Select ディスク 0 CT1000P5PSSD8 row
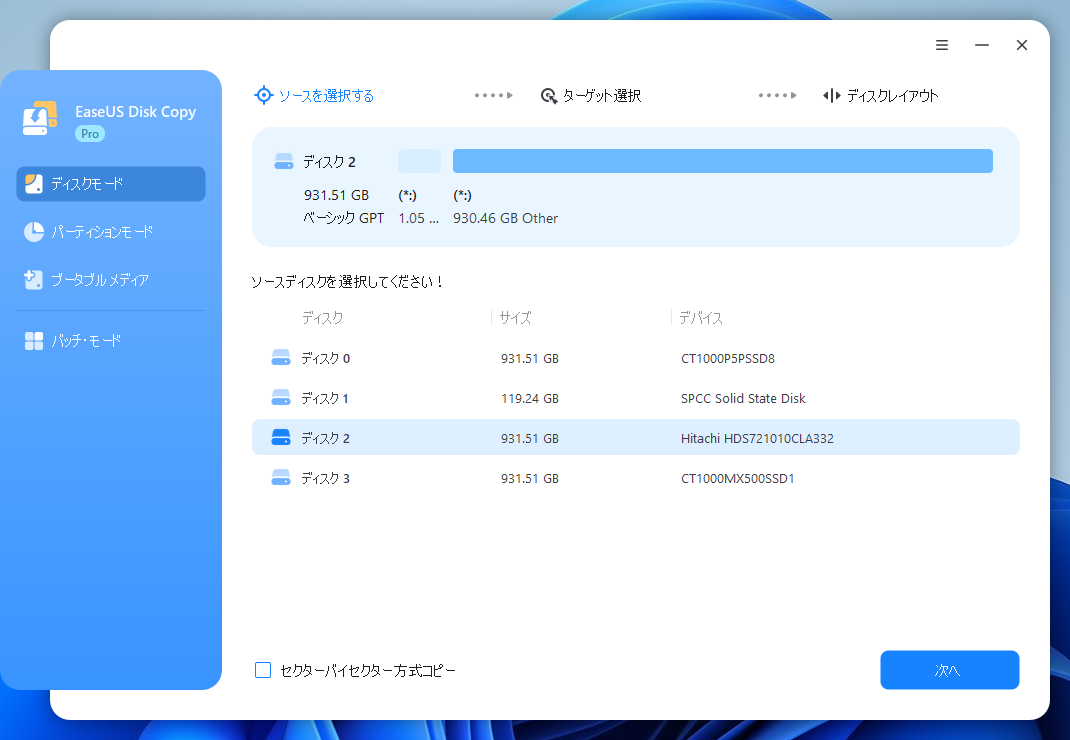This screenshot has width=1070, height=740. pos(635,358)
